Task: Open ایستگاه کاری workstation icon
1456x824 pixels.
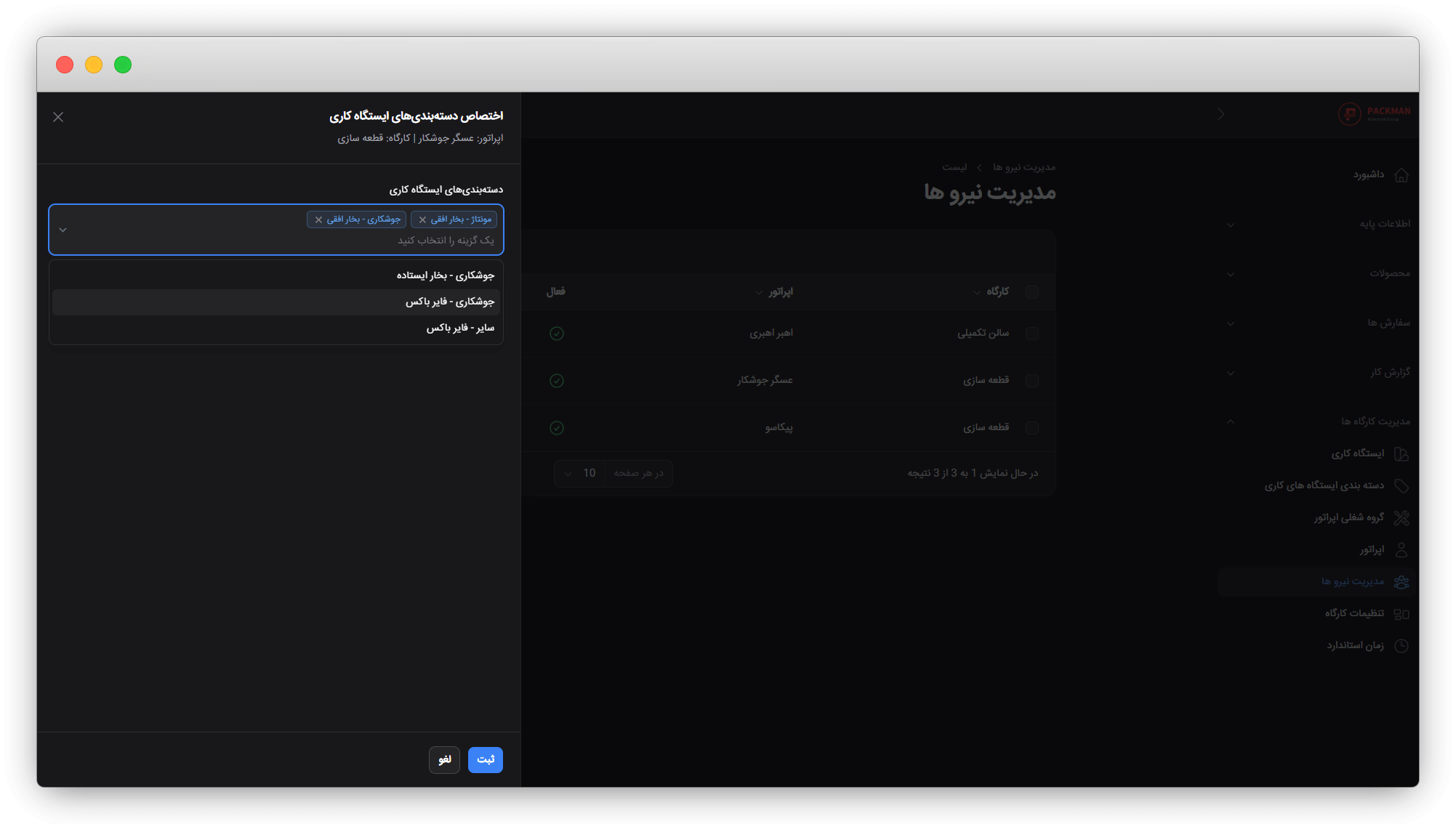Action: (x=1401, y=454)
